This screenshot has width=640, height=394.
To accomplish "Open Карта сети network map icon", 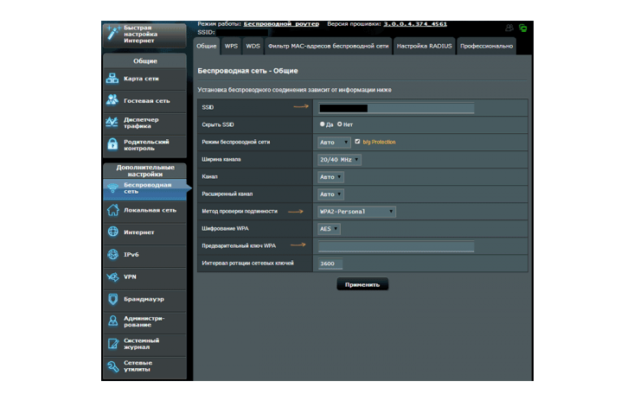I will click(112, 78).
